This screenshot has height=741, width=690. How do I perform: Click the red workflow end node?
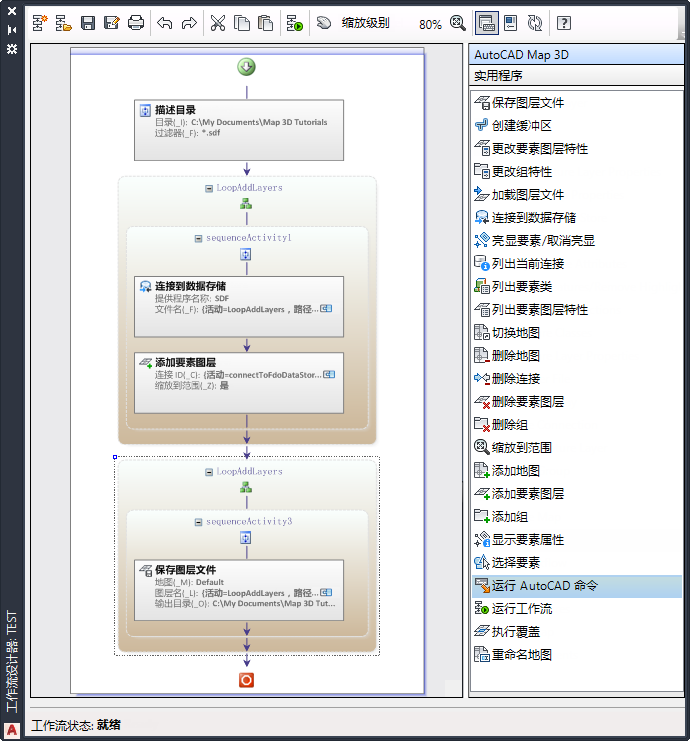tap(246, 680)
